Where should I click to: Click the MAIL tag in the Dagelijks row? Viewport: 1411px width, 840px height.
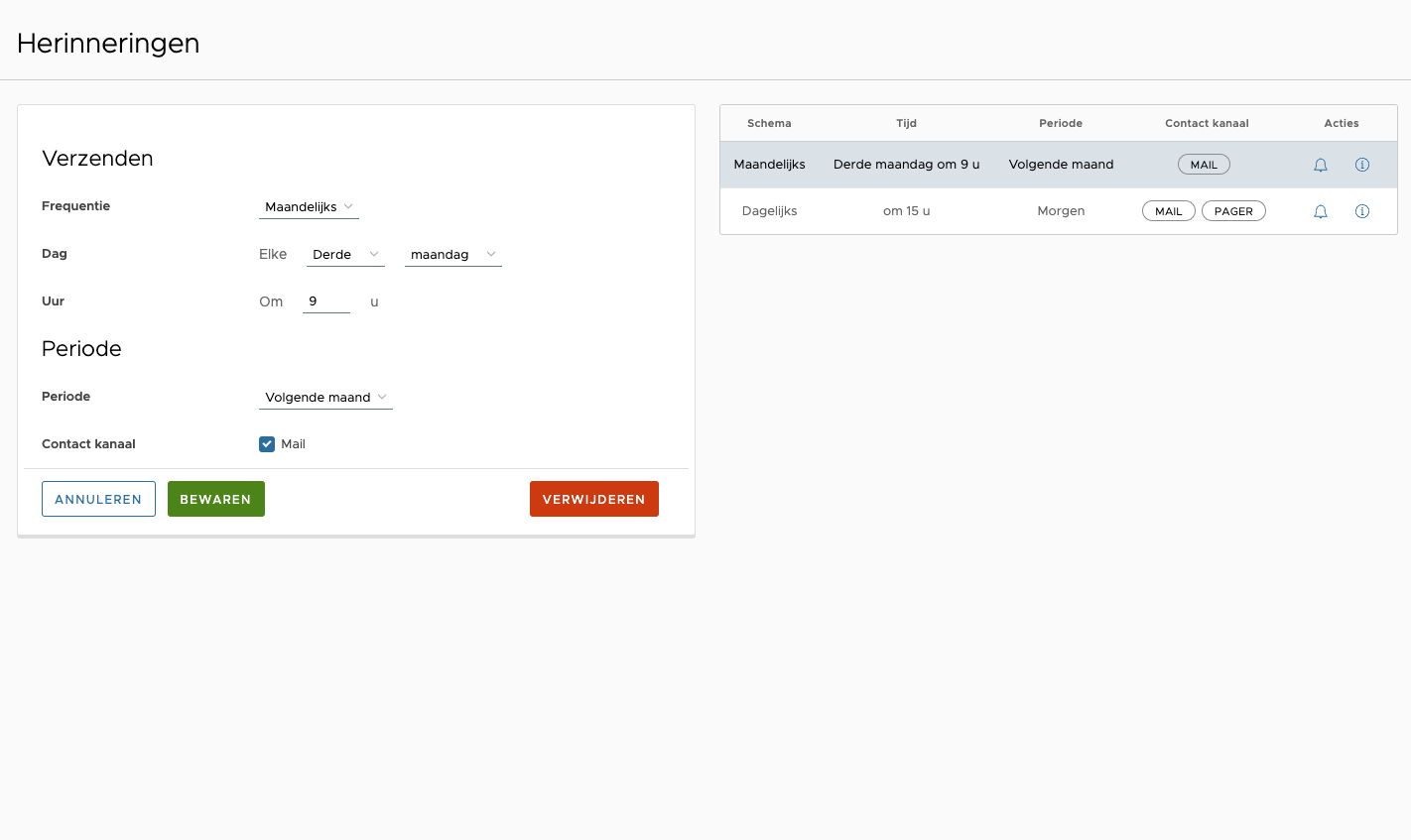tap(1168, 211)
